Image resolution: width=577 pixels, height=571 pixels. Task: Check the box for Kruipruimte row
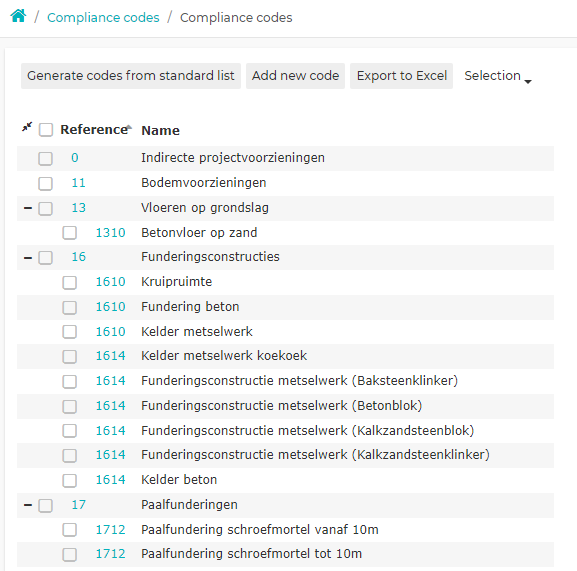[70, 283]
